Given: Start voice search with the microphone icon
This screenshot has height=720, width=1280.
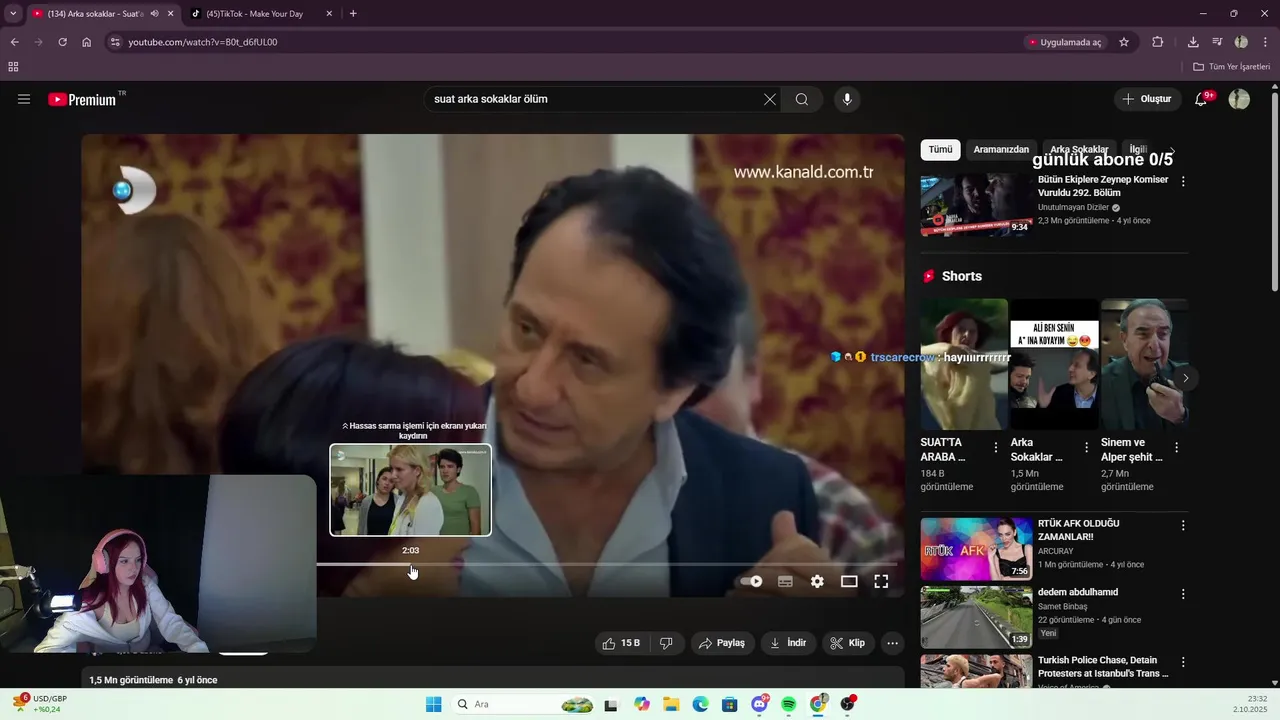Looking at the screenshot, I should coord(847,99).
